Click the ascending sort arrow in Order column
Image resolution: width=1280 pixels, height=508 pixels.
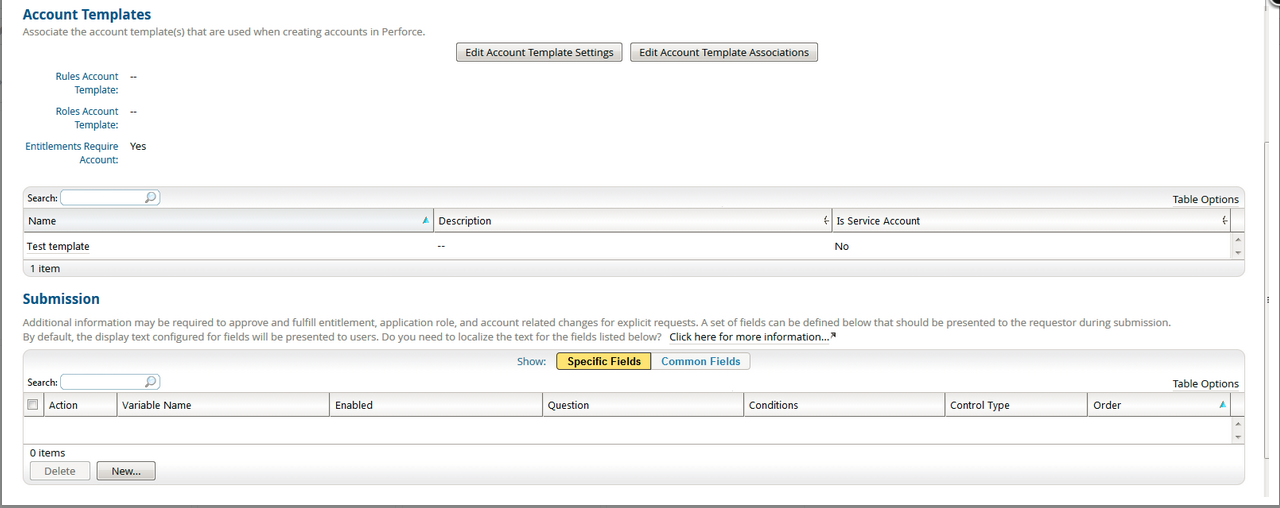(x=1222, y=405)
